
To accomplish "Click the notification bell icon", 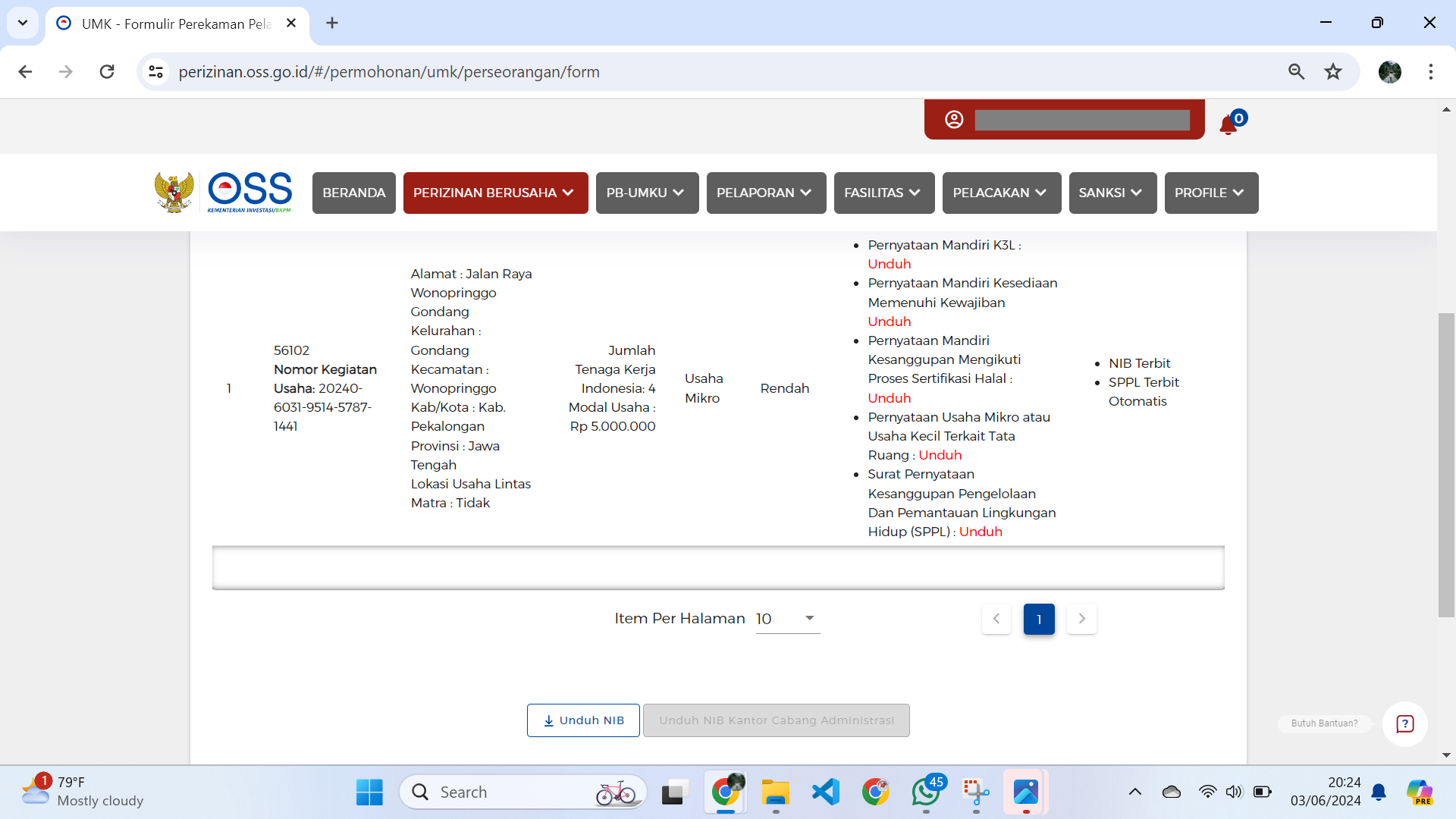I will coord(1228,124).
